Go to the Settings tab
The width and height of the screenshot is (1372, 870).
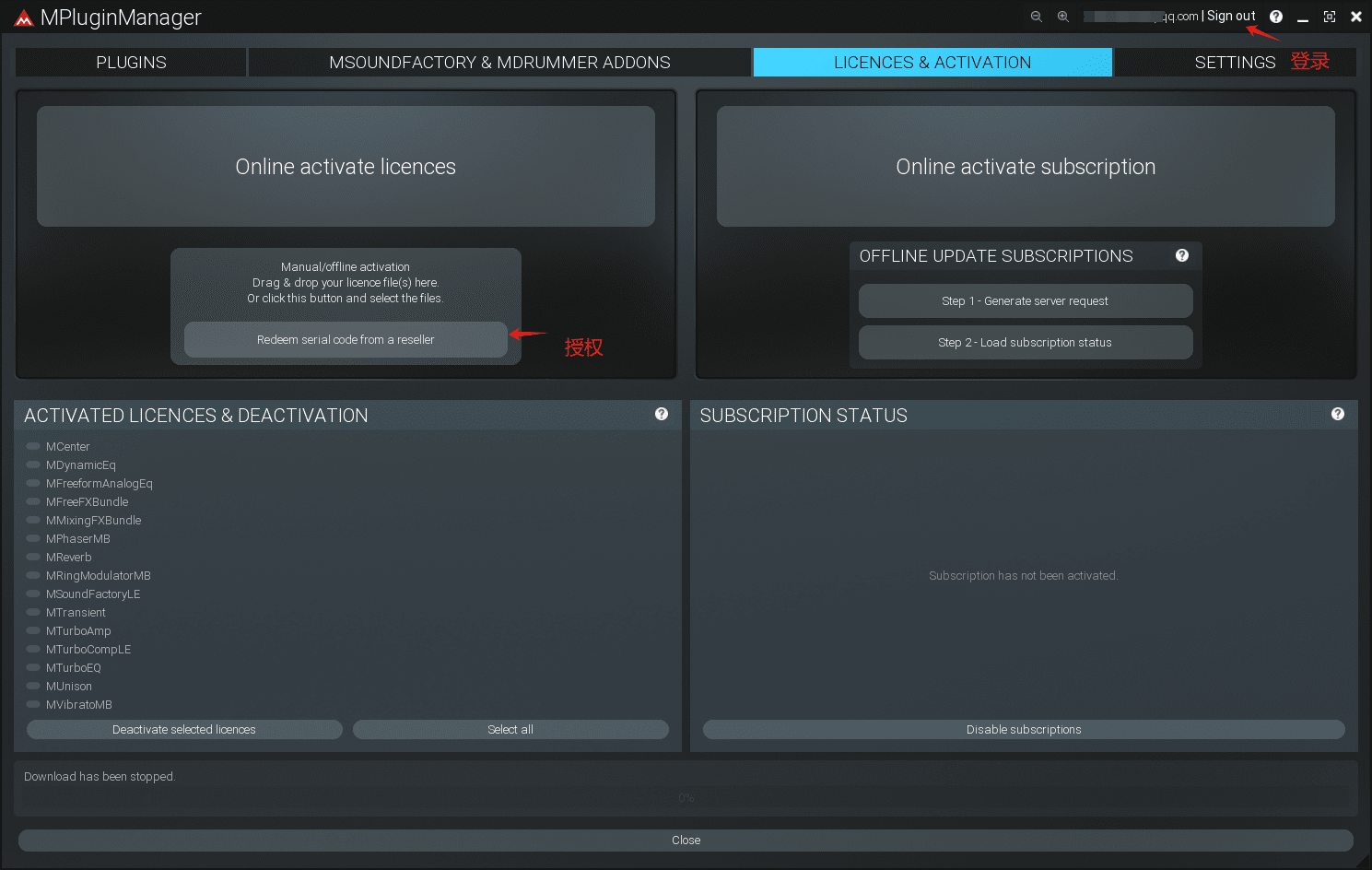(x=1235, y=62)
